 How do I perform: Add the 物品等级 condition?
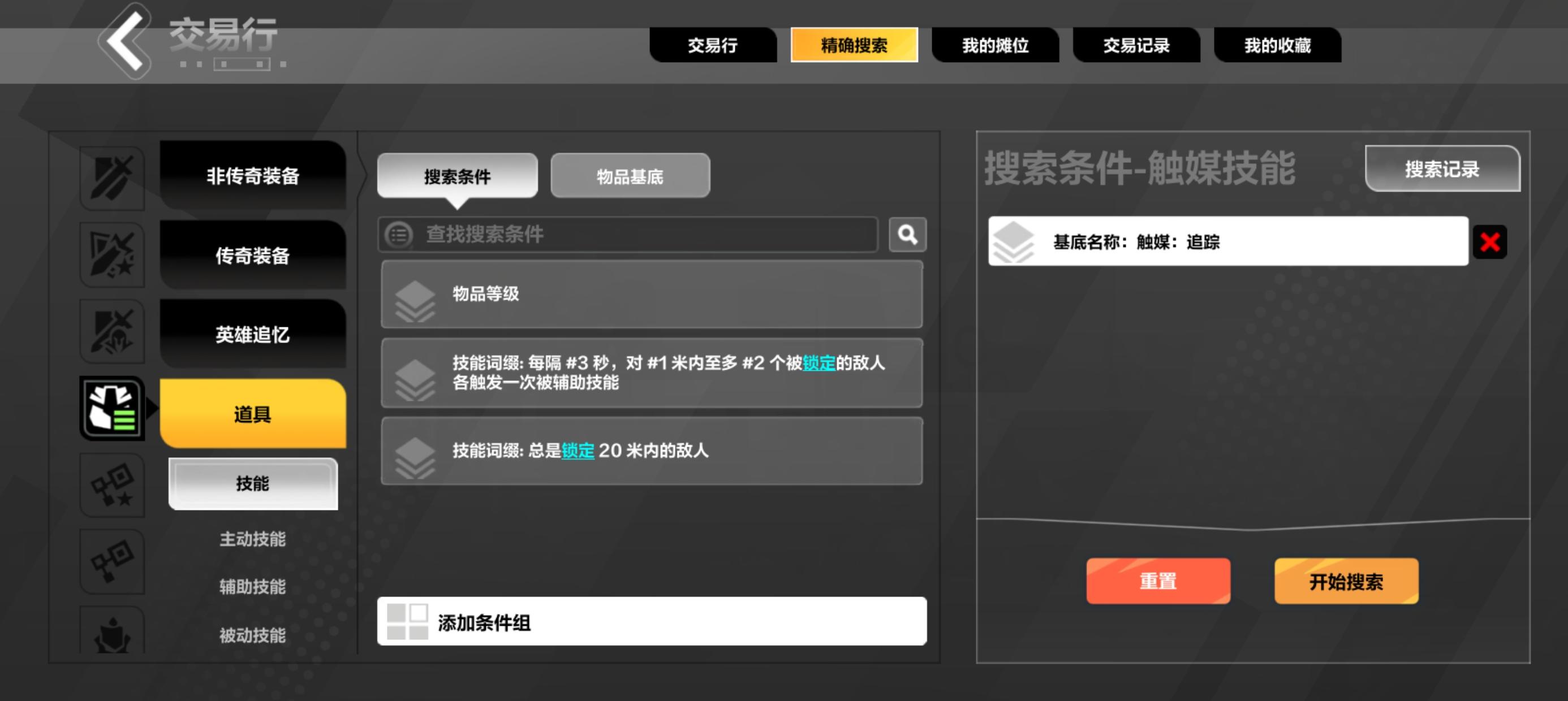tap(651, 295)
